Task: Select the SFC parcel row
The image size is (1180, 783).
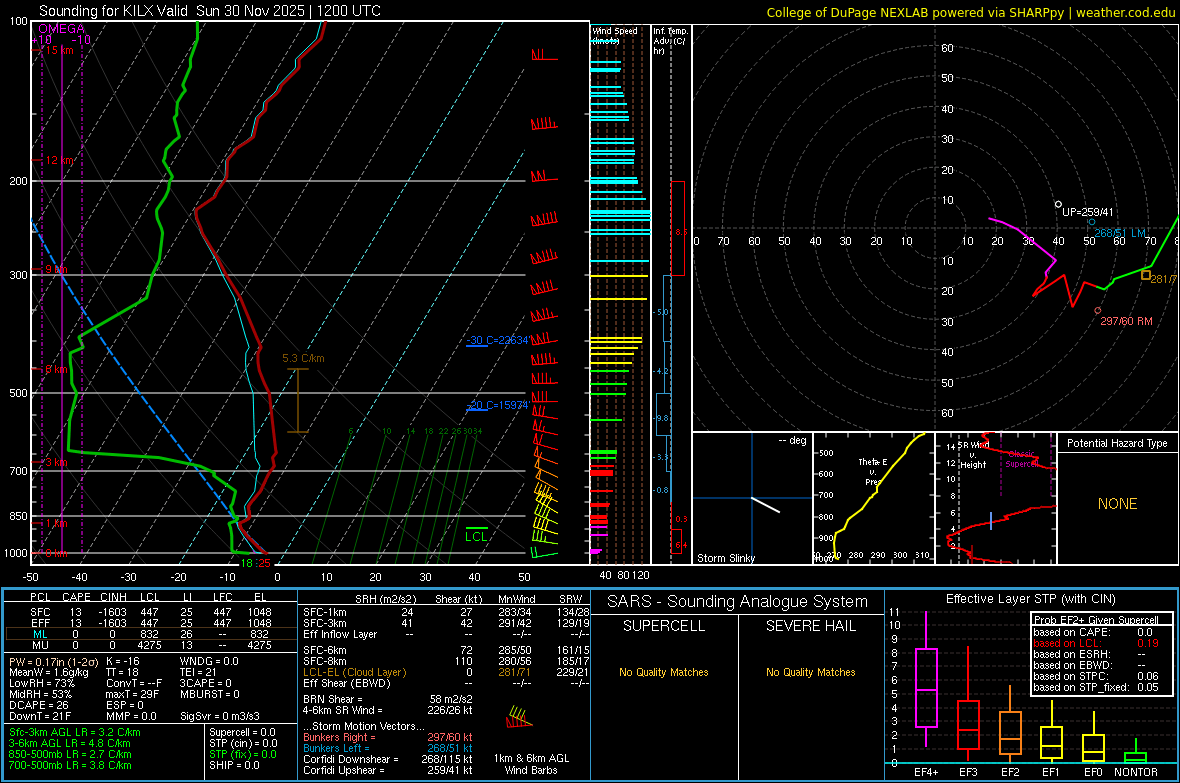Action: coord(151,612)
